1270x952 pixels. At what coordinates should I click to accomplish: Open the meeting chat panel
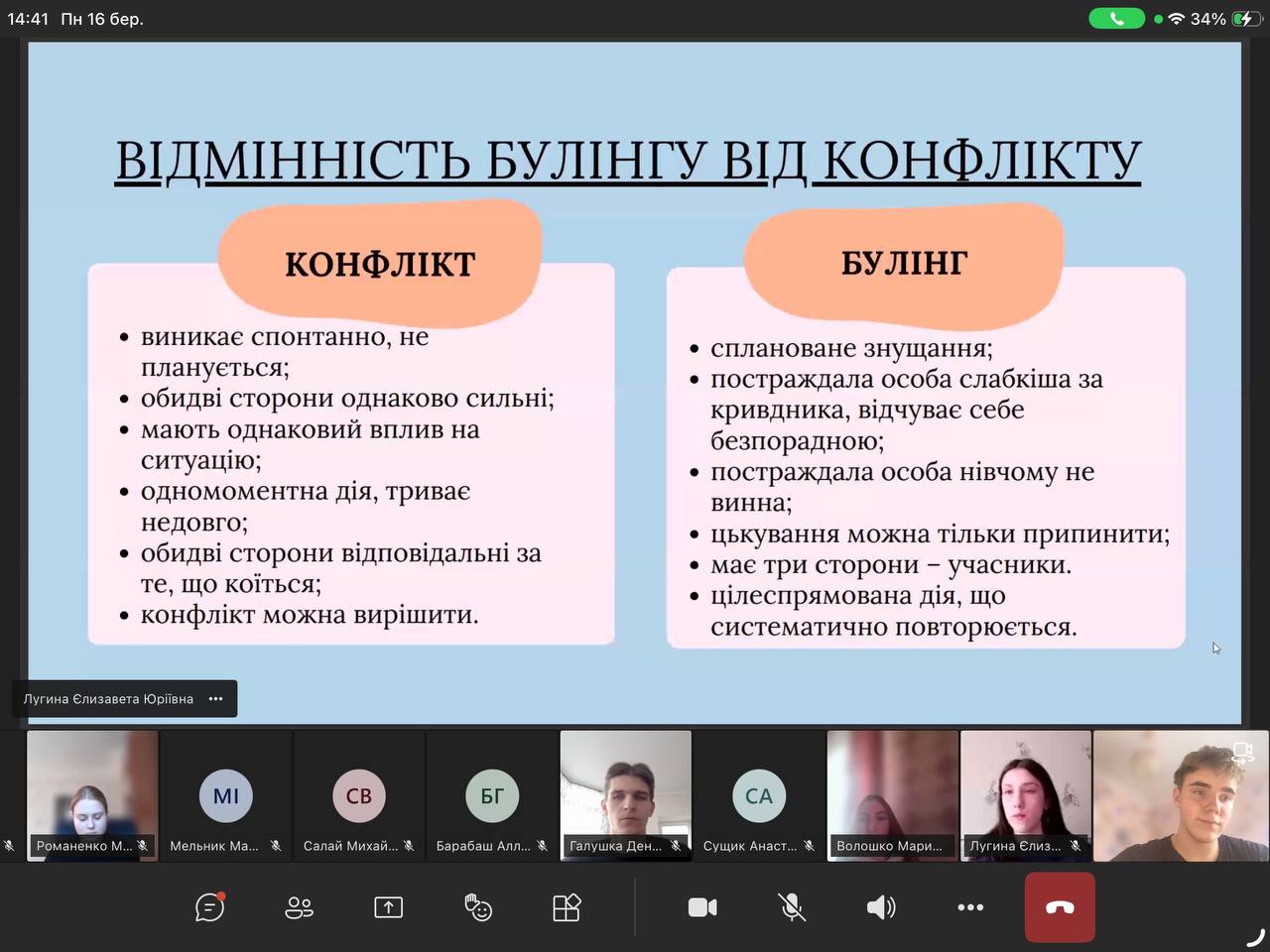pyautogui.click(x=209, y=907)
